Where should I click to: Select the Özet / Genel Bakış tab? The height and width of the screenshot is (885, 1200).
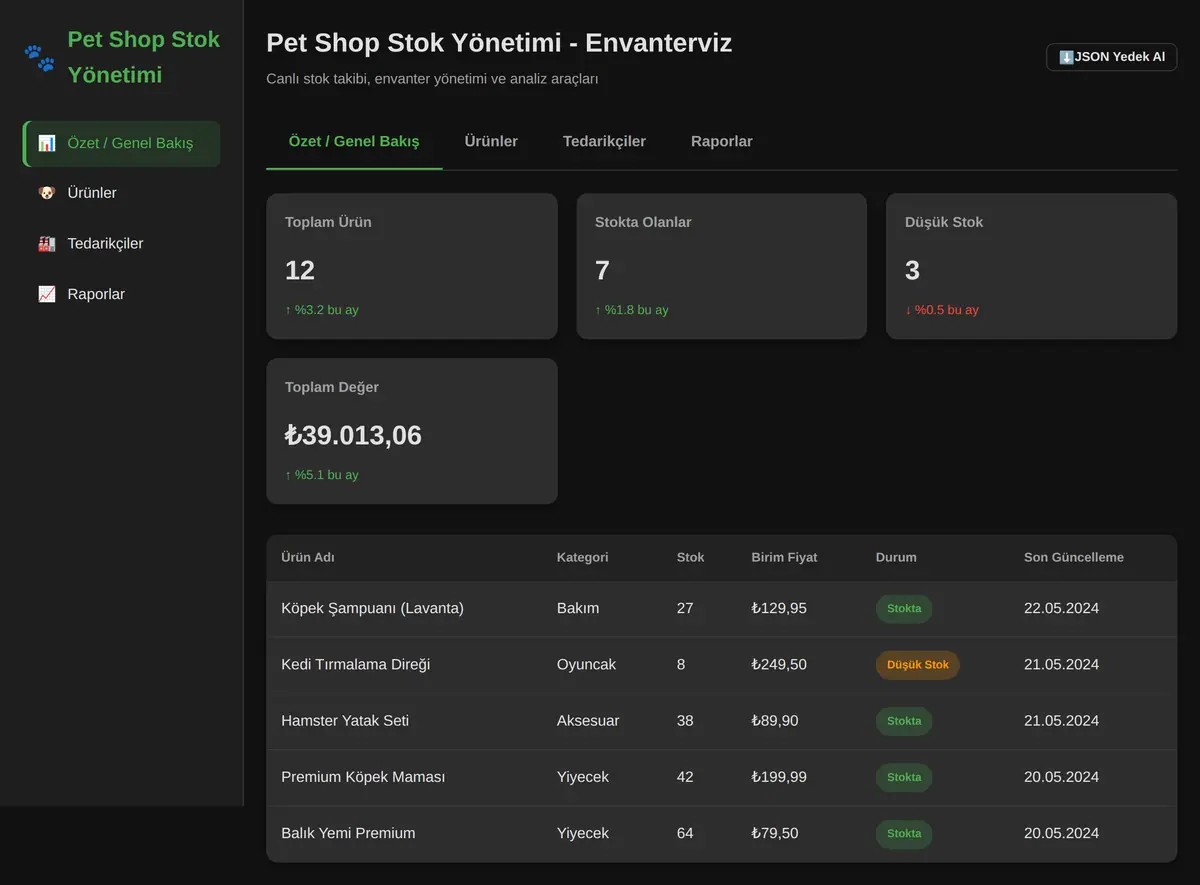(354, 141)
